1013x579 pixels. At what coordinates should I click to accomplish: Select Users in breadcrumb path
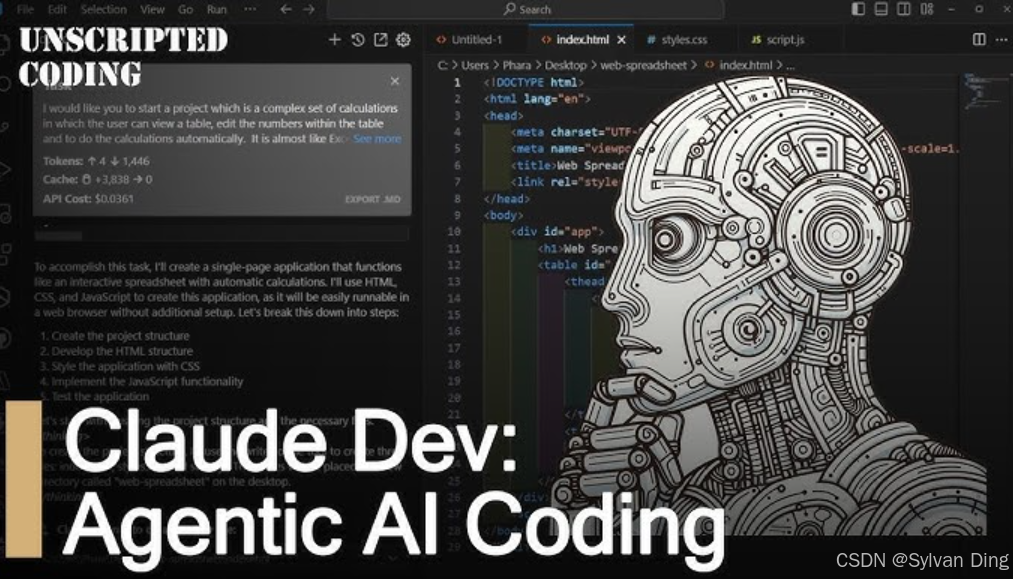475,65
